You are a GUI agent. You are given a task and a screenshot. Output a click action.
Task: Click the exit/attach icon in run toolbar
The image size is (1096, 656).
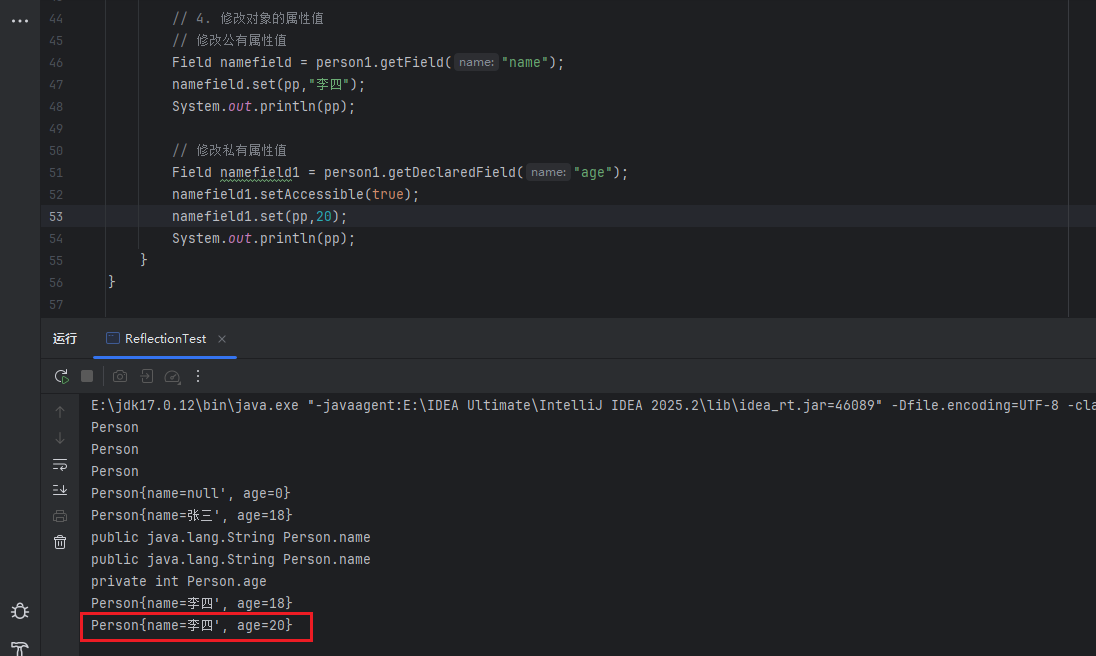(146, 376)
